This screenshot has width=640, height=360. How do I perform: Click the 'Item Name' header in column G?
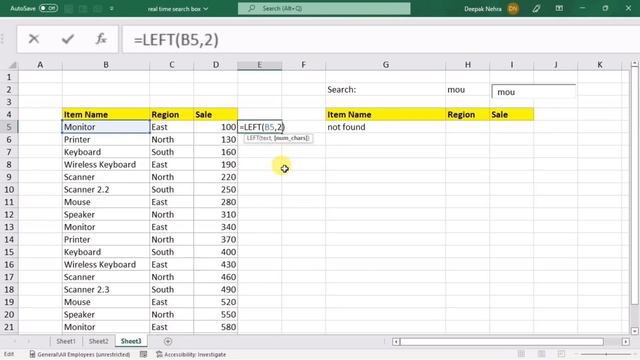point(385,115)
